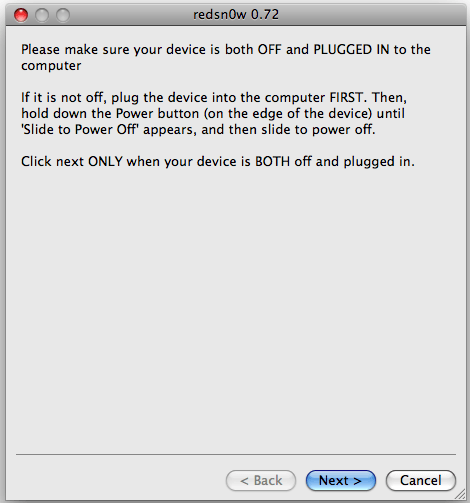Click the word 'computer' on second line
The width and height of the screenshot is (470, 503).
(51, 66)
